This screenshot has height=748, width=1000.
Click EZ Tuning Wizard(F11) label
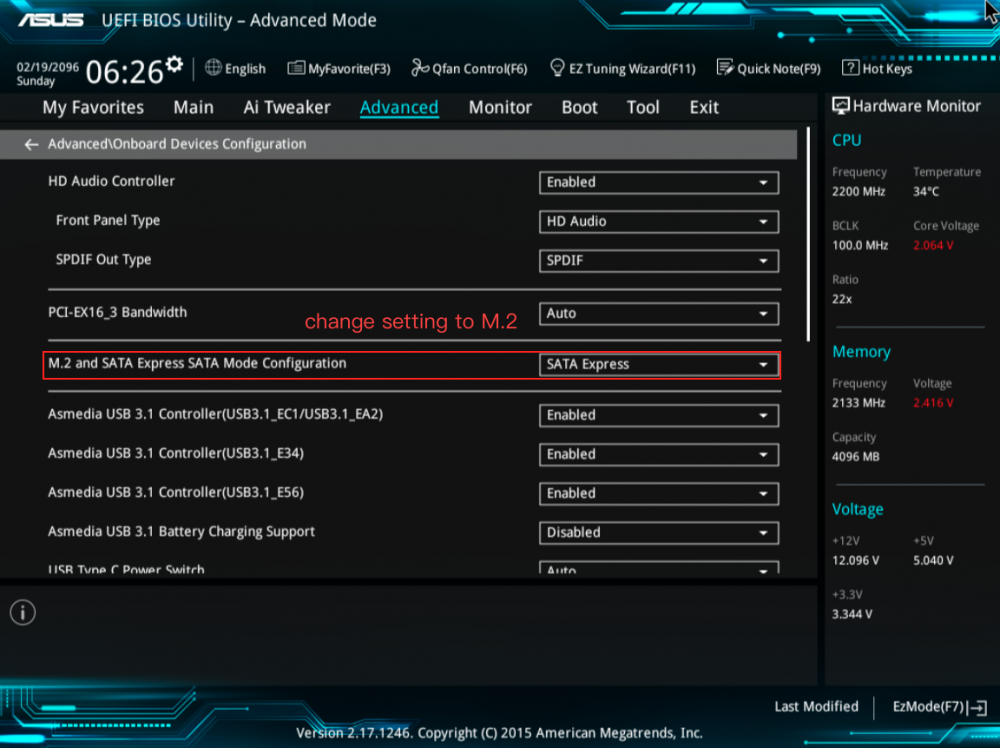(x=632, y=69)
